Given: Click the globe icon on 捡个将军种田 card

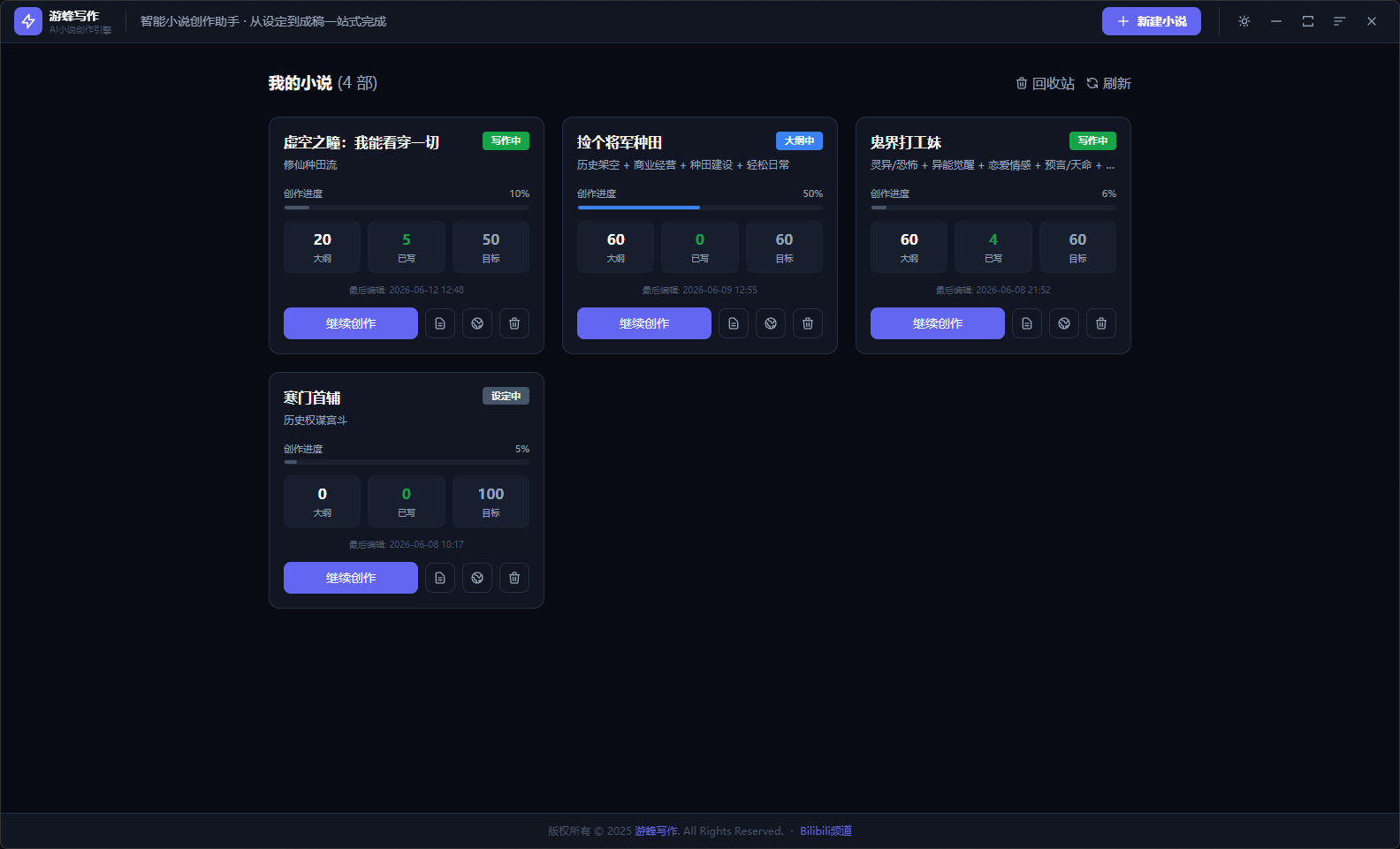Looking at the screenshot, I should pyautogui.click(x=771, y=323).
